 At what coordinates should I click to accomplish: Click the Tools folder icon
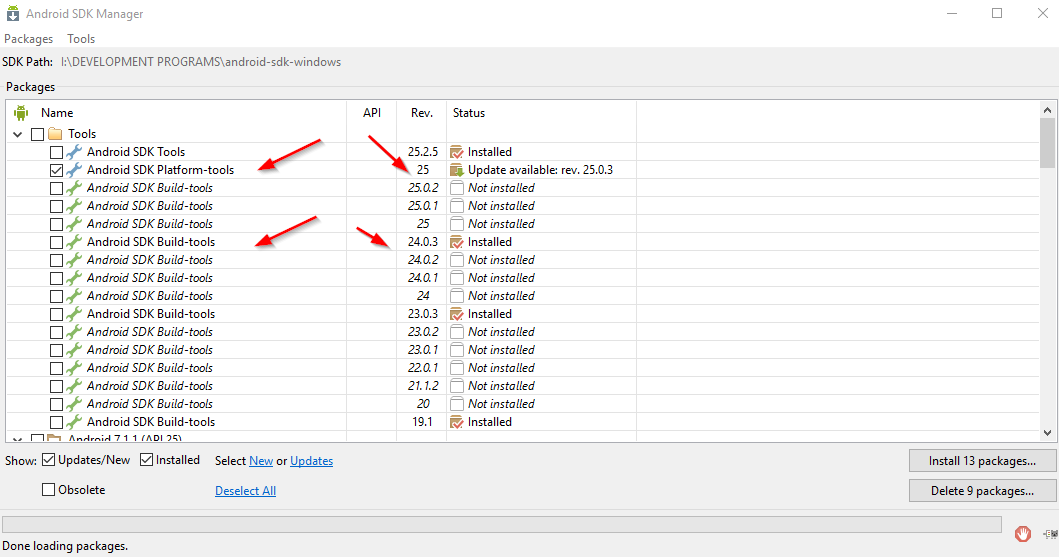click(55, 134)
